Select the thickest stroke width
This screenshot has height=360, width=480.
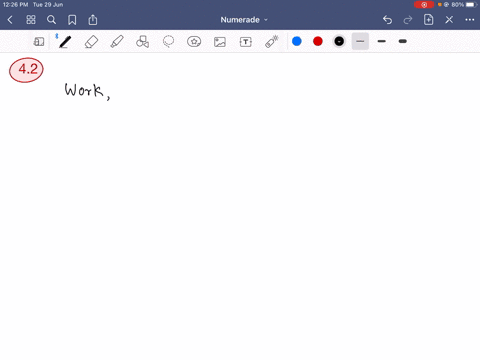[403, 41]
